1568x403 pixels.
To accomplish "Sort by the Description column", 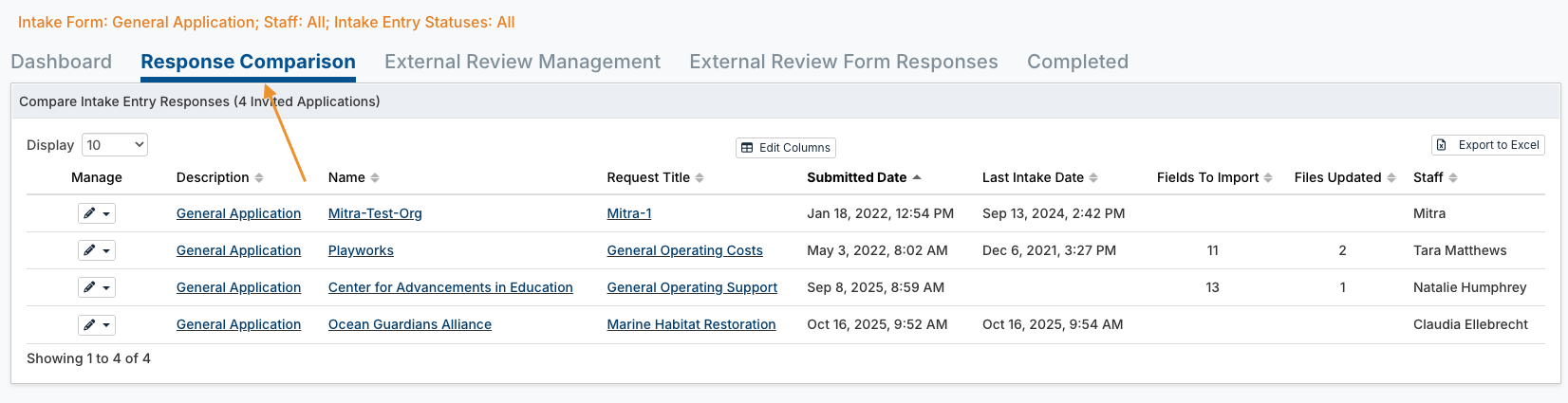I will (220, 177).
